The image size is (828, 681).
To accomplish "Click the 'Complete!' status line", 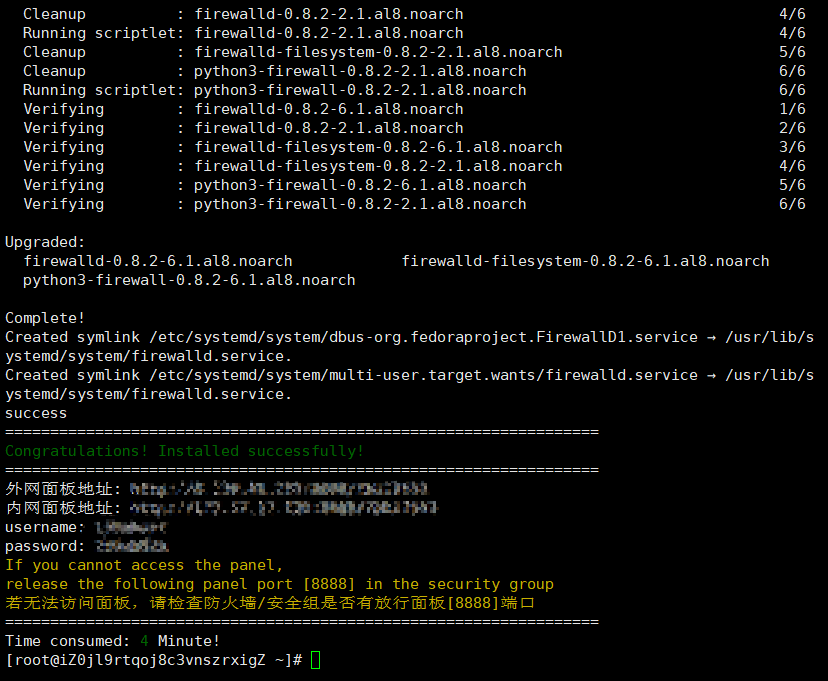I will pyautogui.click(x=45, y=318).
